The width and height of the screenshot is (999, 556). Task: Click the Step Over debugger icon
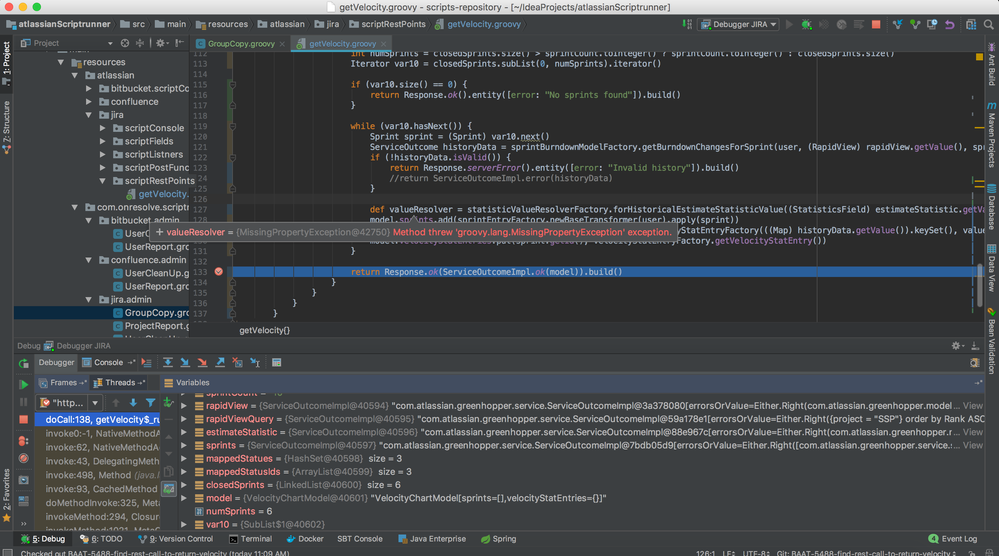coord(168,362)
